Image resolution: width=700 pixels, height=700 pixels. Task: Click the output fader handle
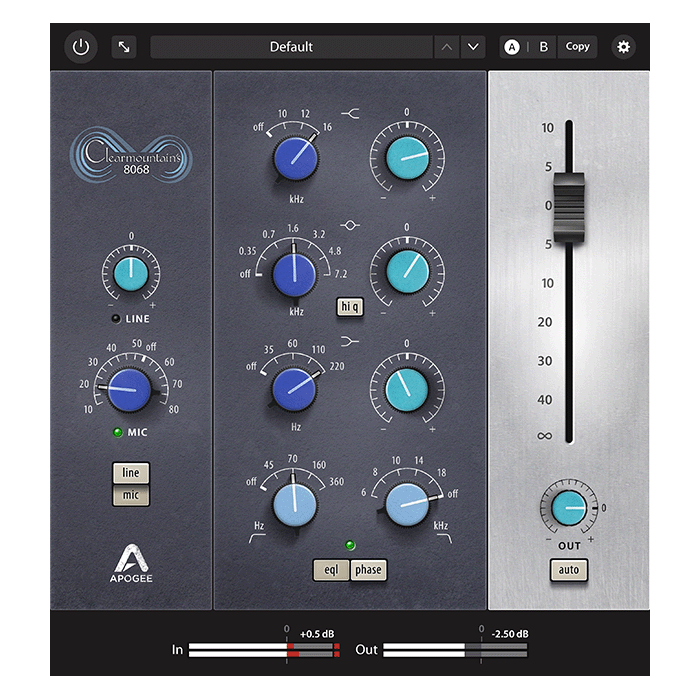pyautogui.click(x=569, y=207)
